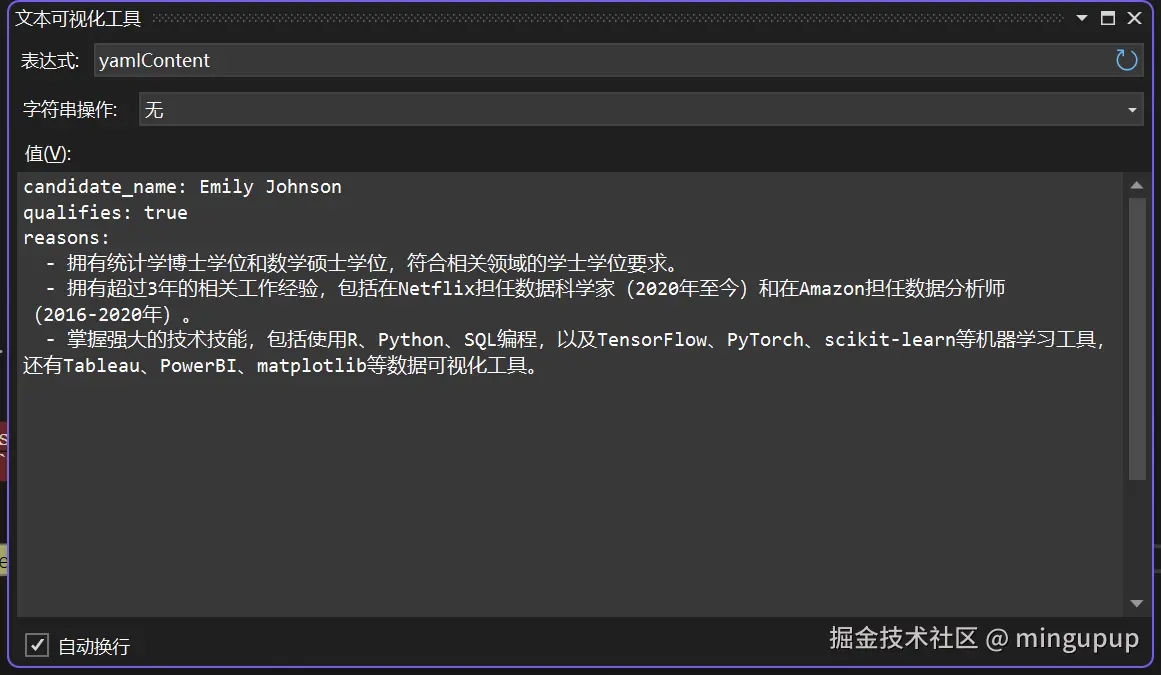The image size is (1161, 675).
Task: Open the 字符串操作 combo box
Action: 640,109
